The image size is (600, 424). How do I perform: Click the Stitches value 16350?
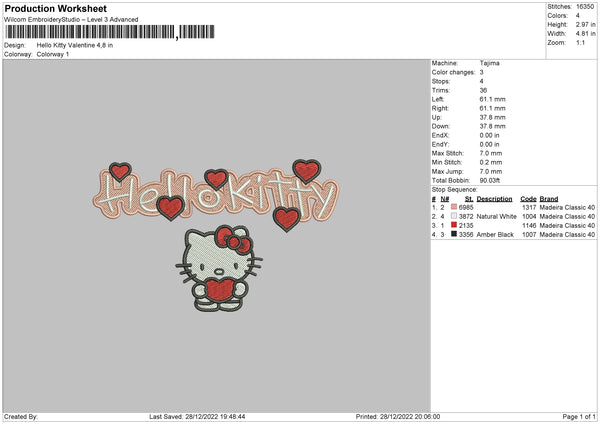click(585, 7)
